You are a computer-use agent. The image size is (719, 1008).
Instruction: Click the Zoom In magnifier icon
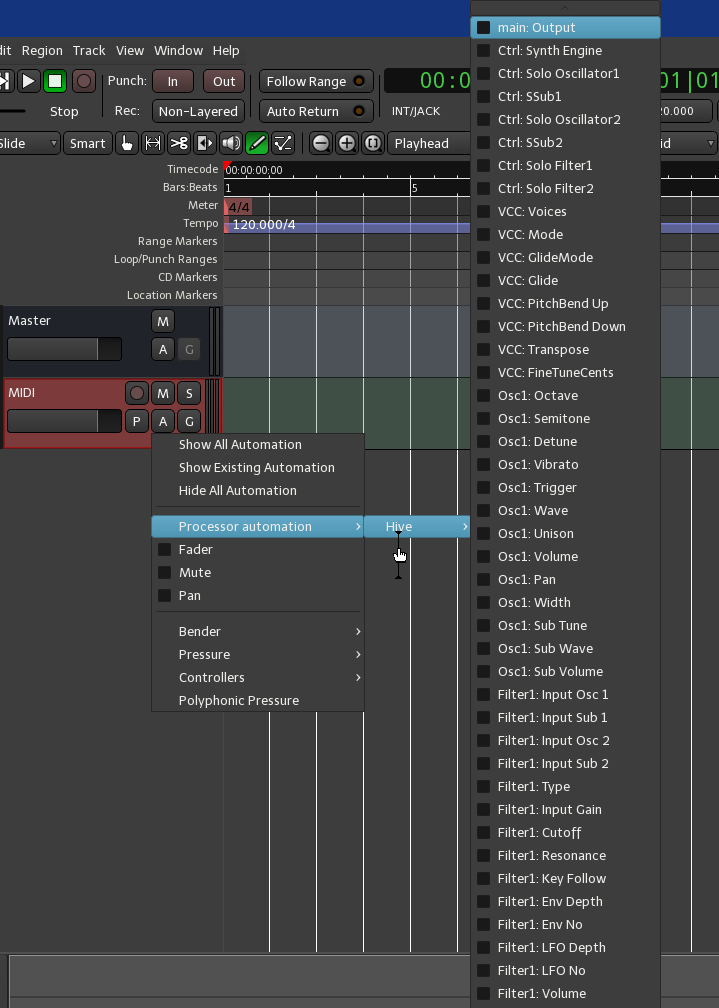[x=347, y=143]
